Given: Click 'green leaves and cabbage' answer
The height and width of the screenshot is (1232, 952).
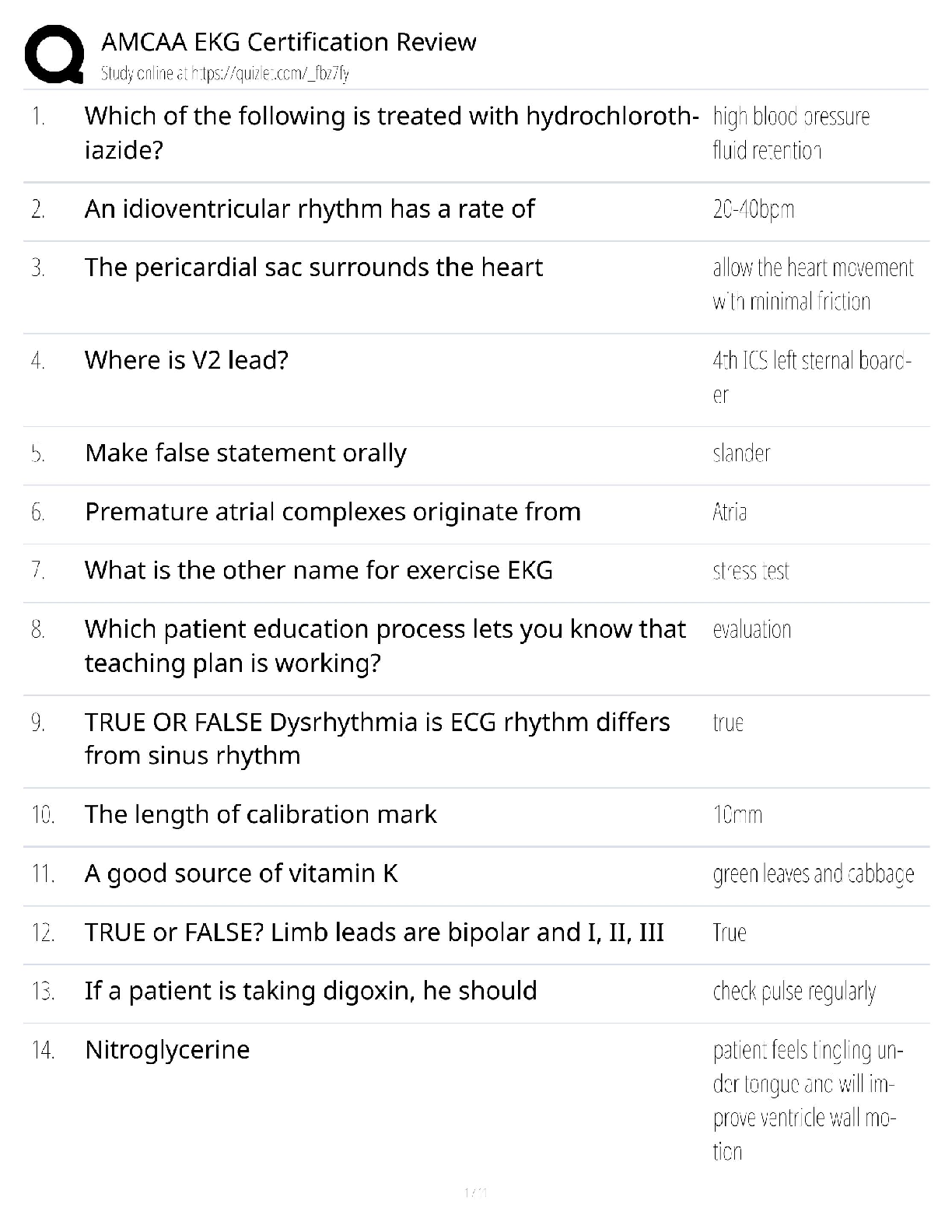Looking at the screenshot, I should coord(813,874).
